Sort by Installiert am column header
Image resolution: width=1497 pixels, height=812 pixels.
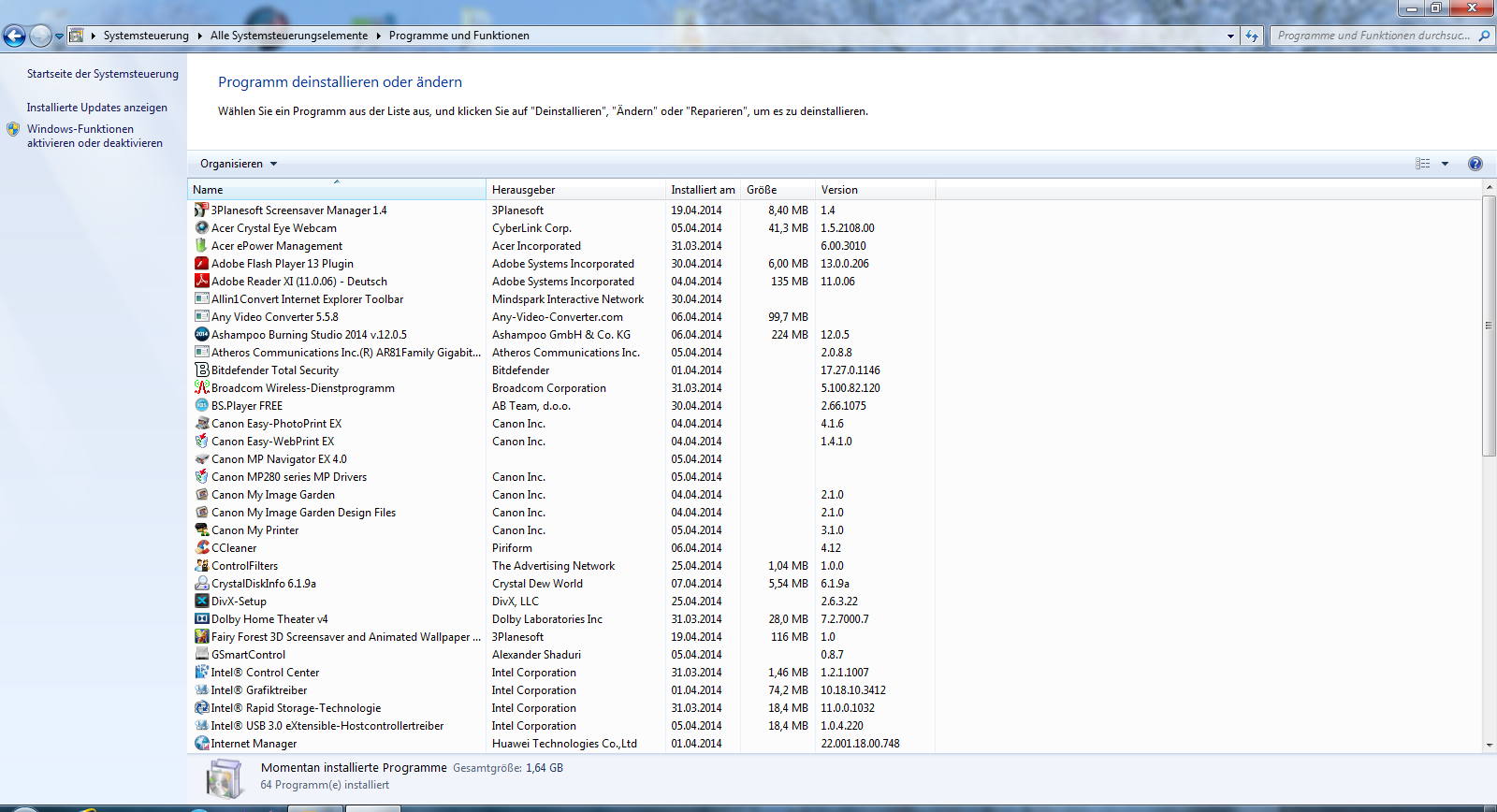(x=703, y=190)
